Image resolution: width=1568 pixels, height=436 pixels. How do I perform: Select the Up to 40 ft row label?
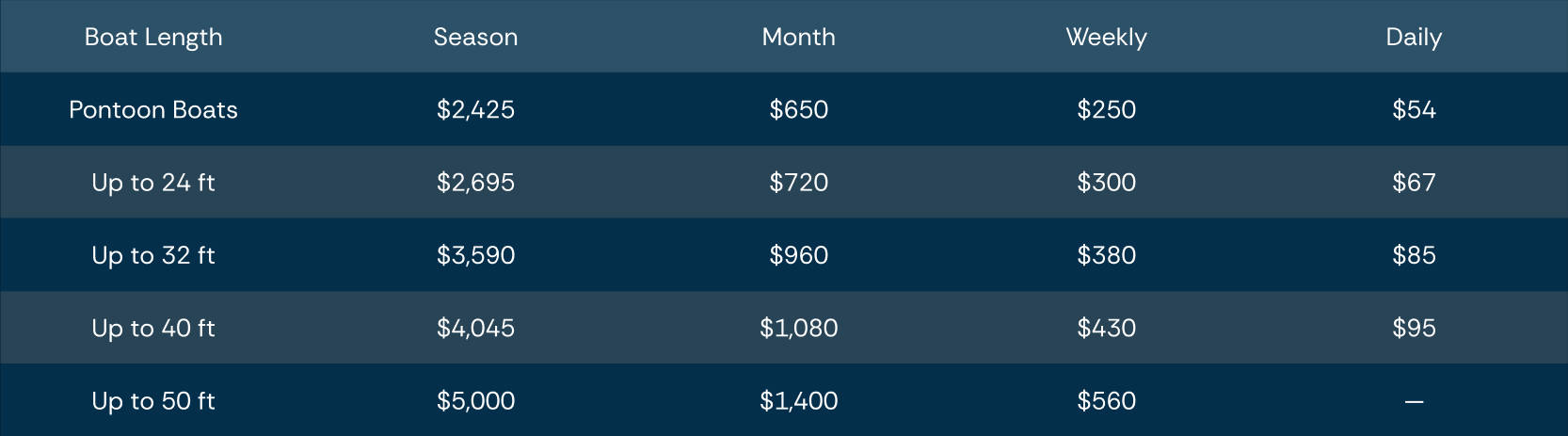tap(153, 328)
